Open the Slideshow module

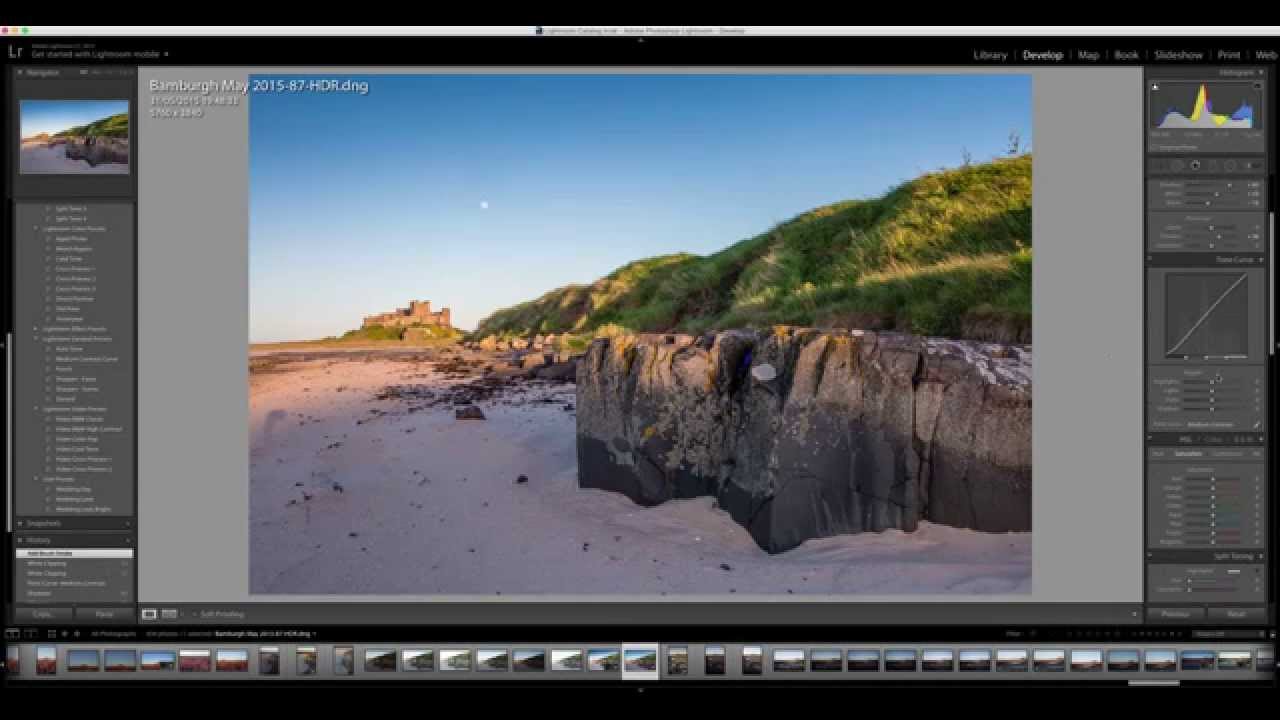click(1178, 55)
